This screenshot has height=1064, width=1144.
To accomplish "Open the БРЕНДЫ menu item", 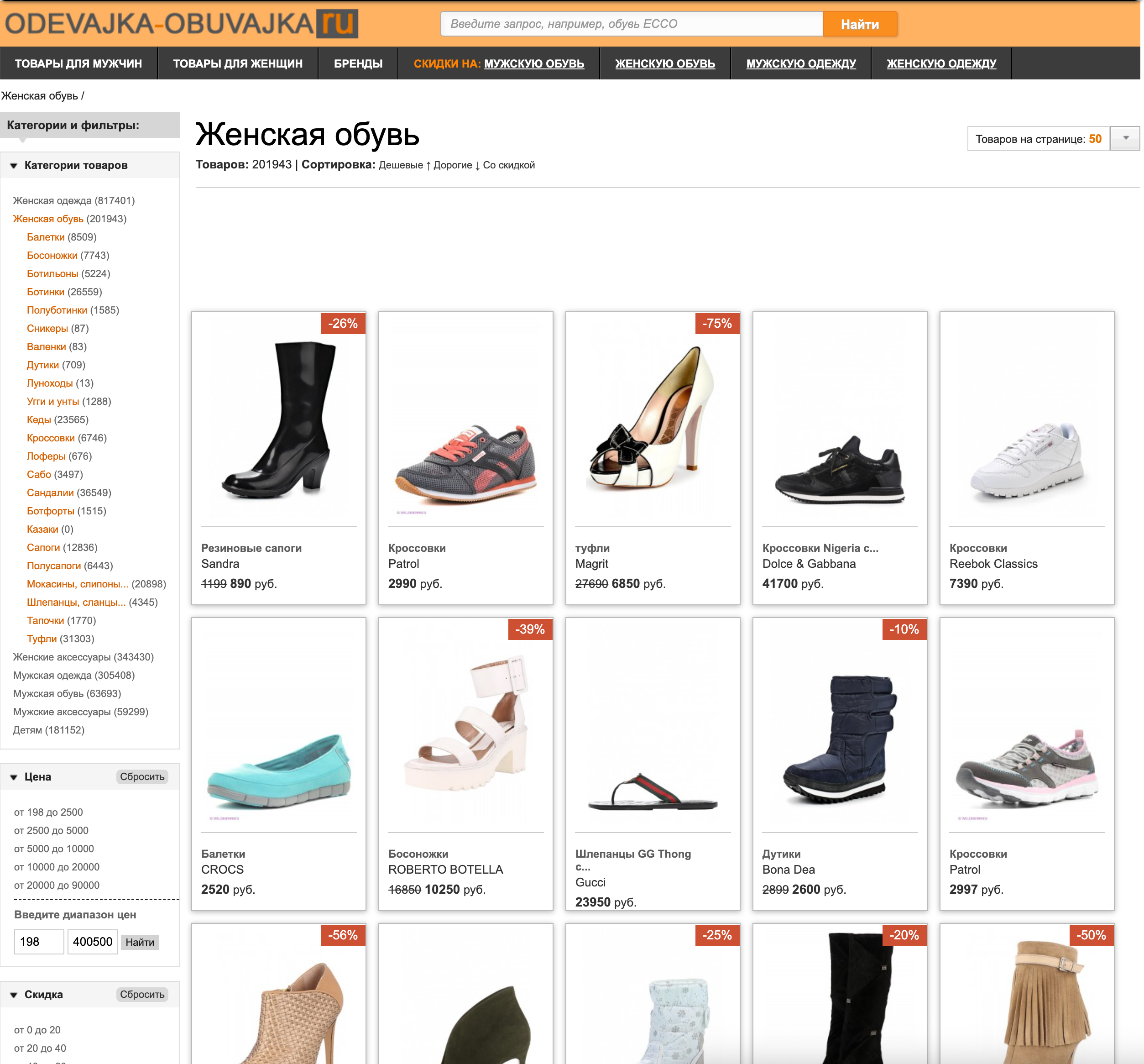I will point(358,63).
